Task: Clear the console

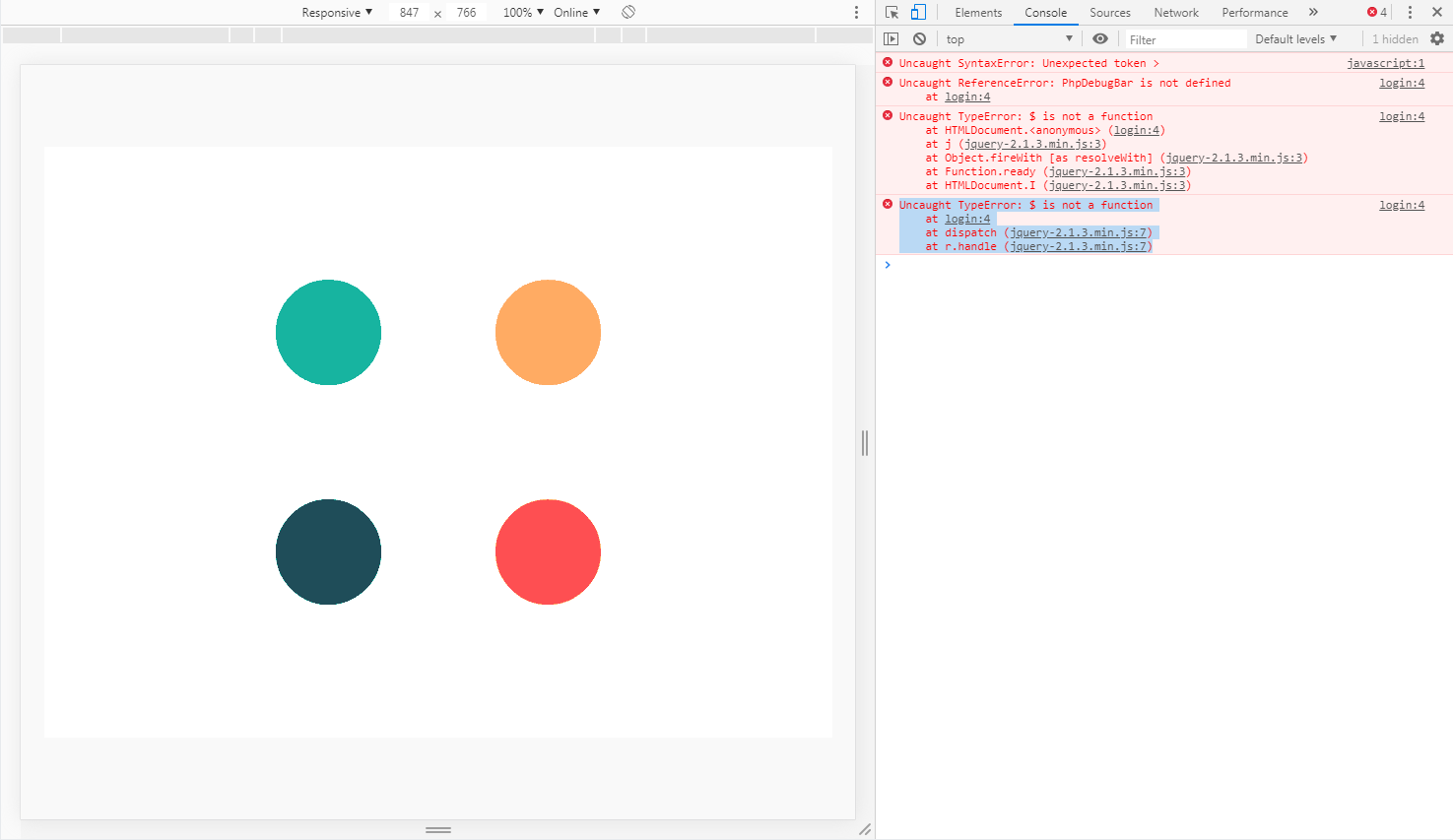Action: [919, 38]
